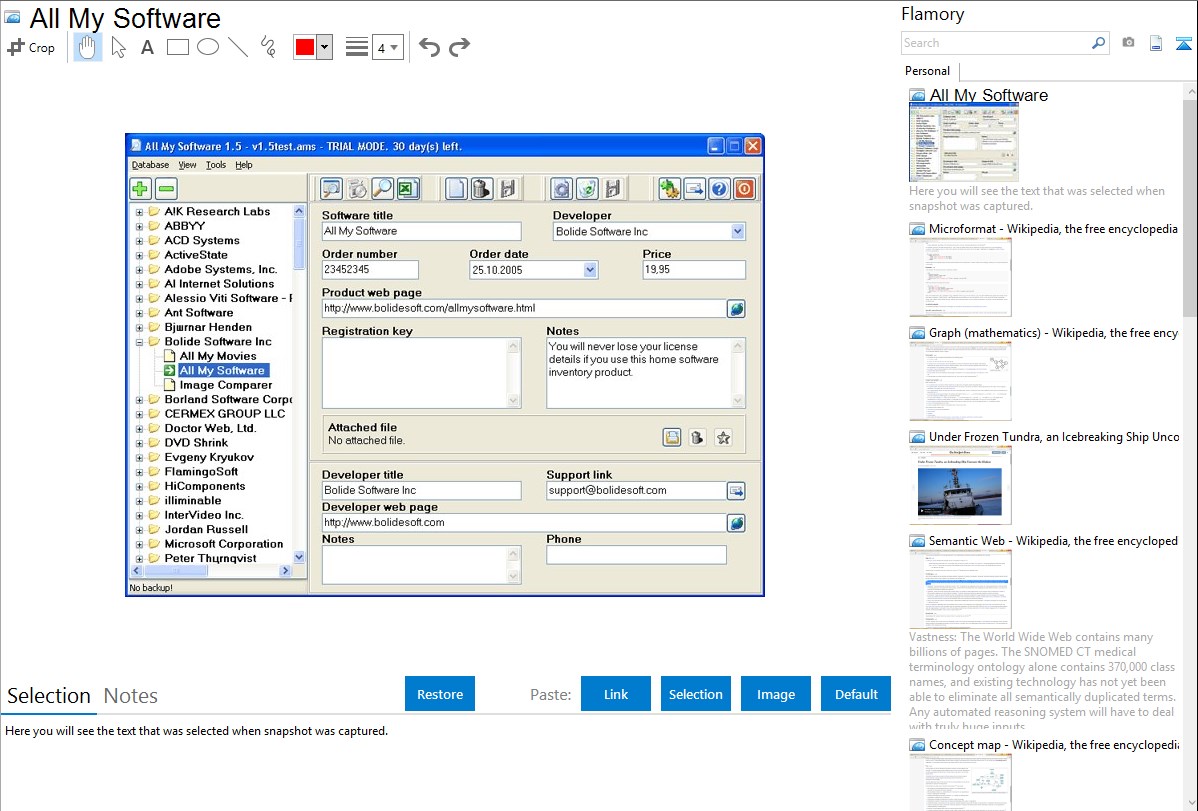
Task: Open the color picker dropdown arrow
Action: pyautogui.click(x=325, y=47)
